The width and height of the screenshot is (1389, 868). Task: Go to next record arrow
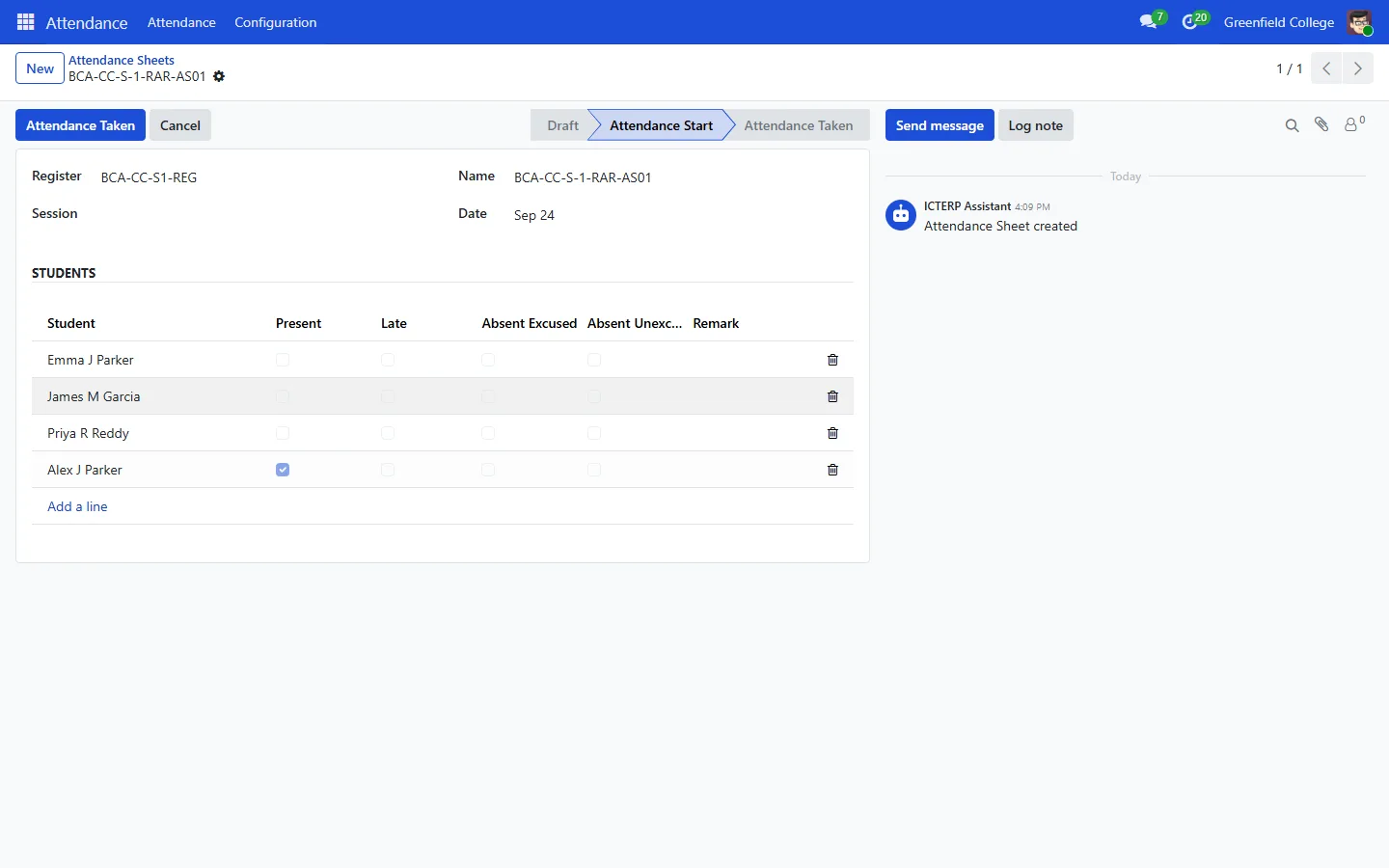tap(1357, 68)
